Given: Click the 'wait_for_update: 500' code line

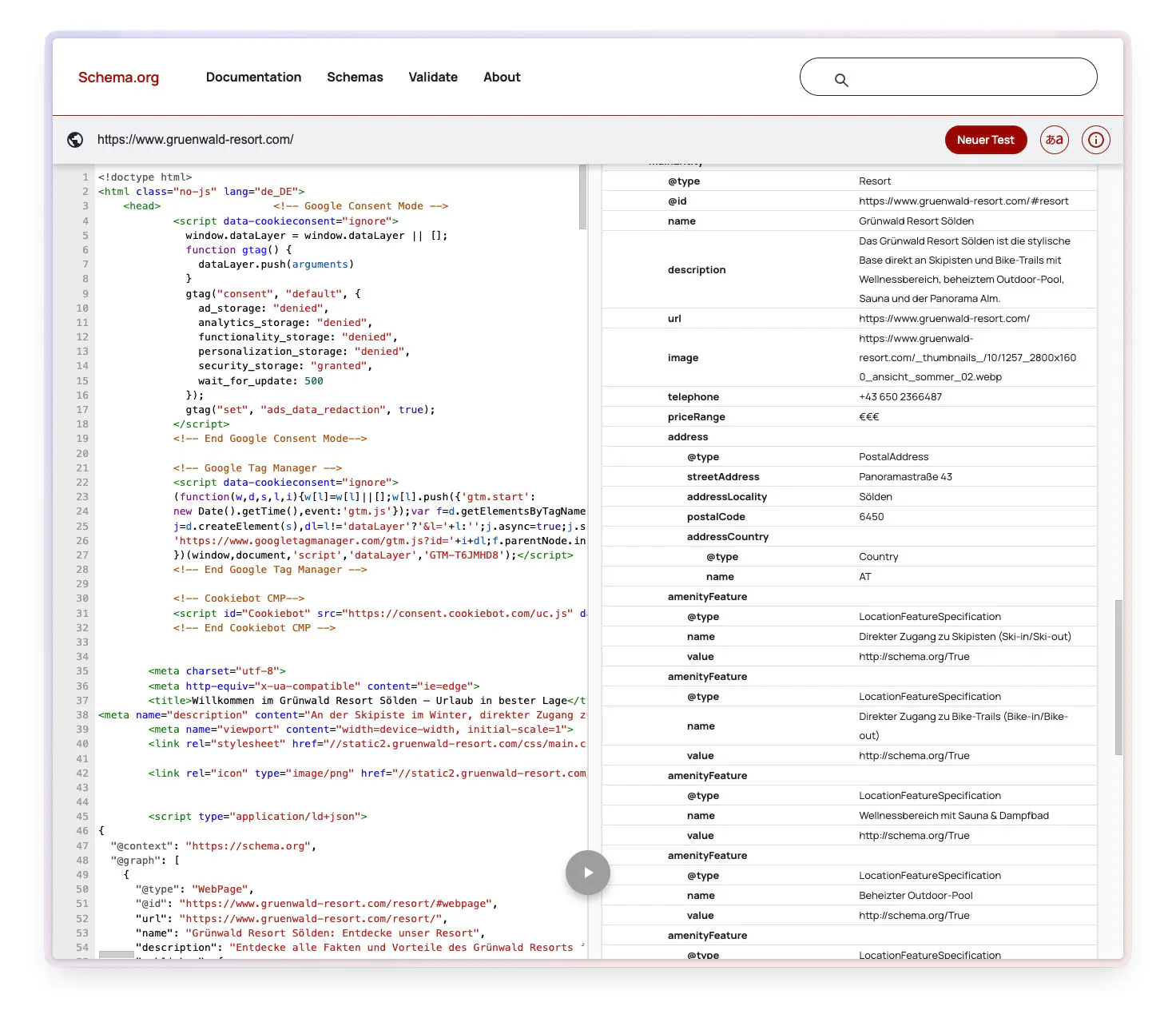Looking at the screenshot, I should [260, 381].
